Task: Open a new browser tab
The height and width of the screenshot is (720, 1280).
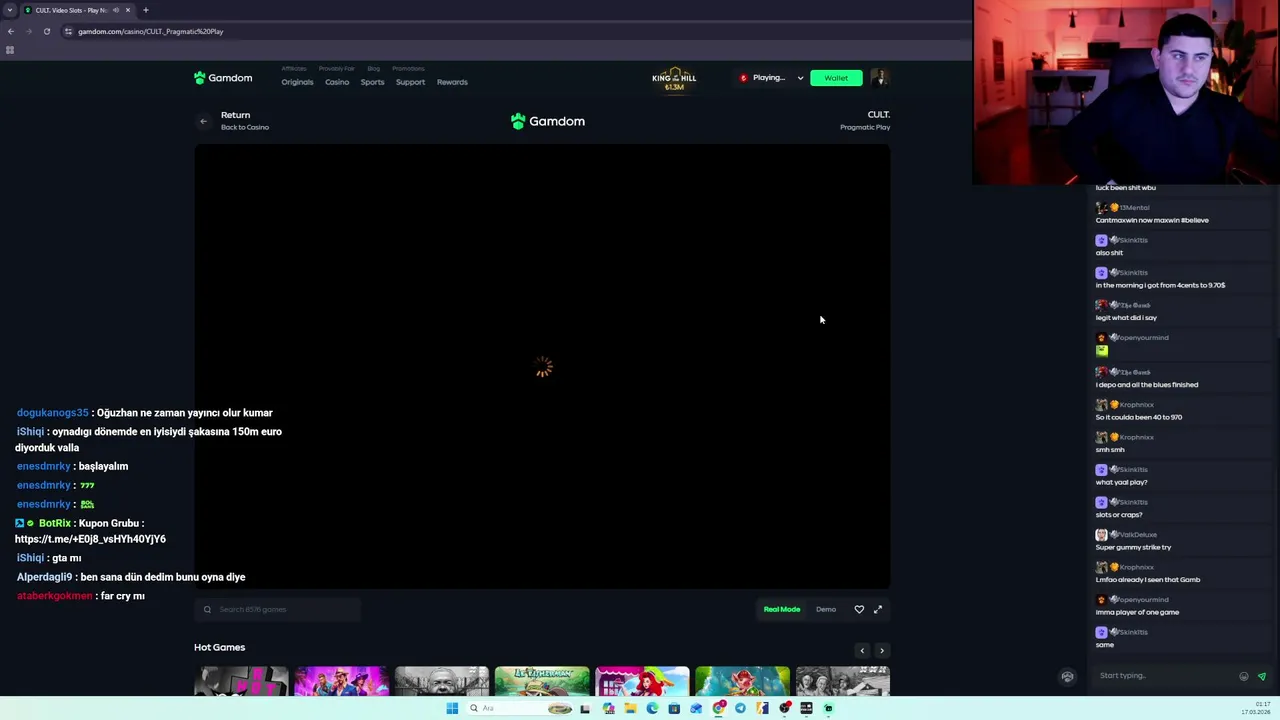Action: pyautogui.click(x=146, y=10)
